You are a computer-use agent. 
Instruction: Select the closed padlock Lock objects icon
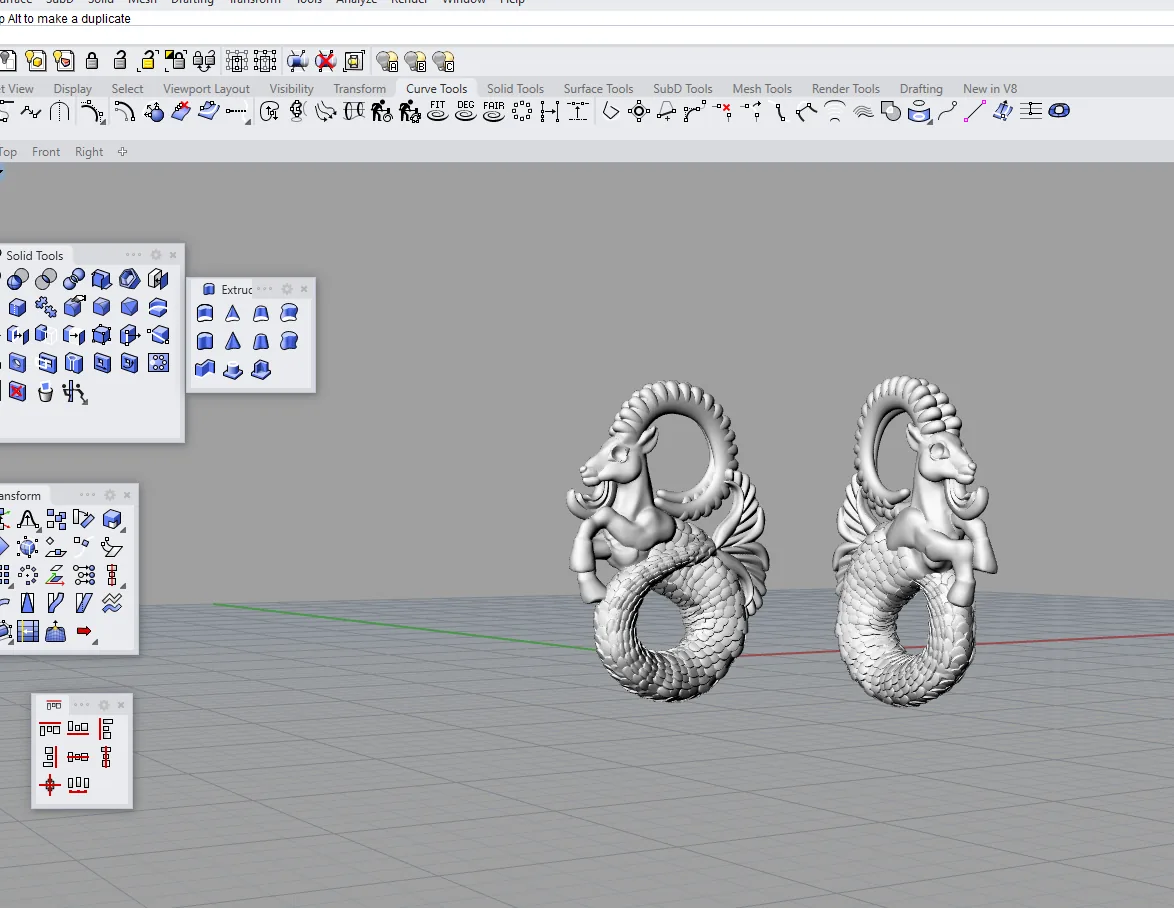92,61
